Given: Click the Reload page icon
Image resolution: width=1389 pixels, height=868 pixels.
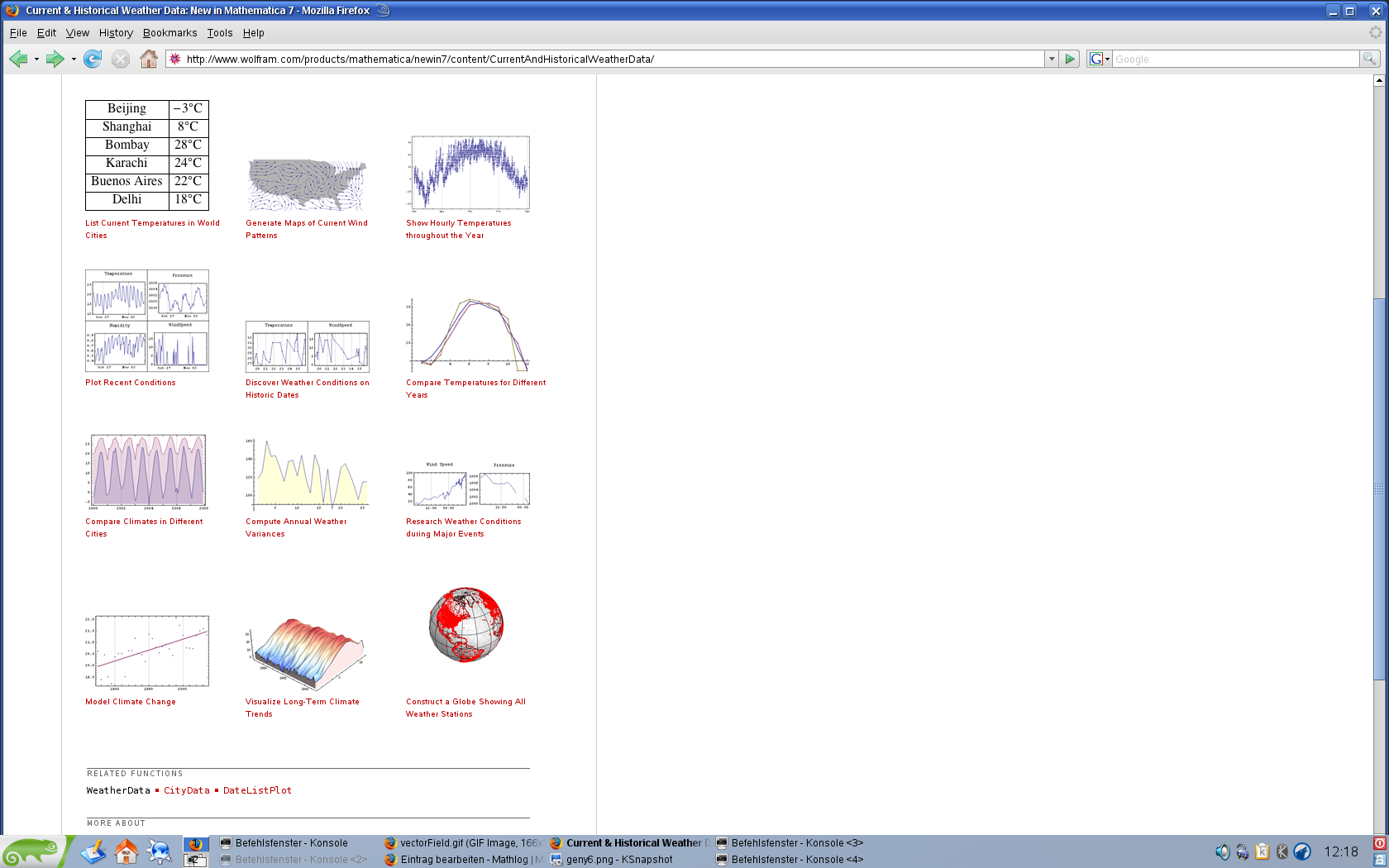Looking at the screenshot, I should (93, 59).
